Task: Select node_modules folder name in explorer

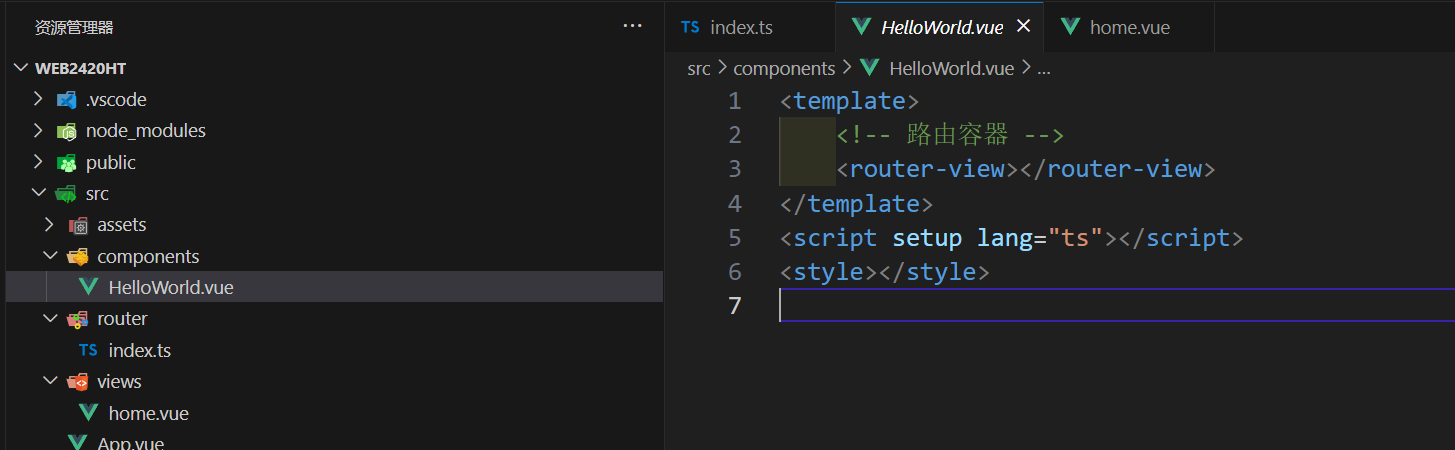Action: (x=146, y=131)
